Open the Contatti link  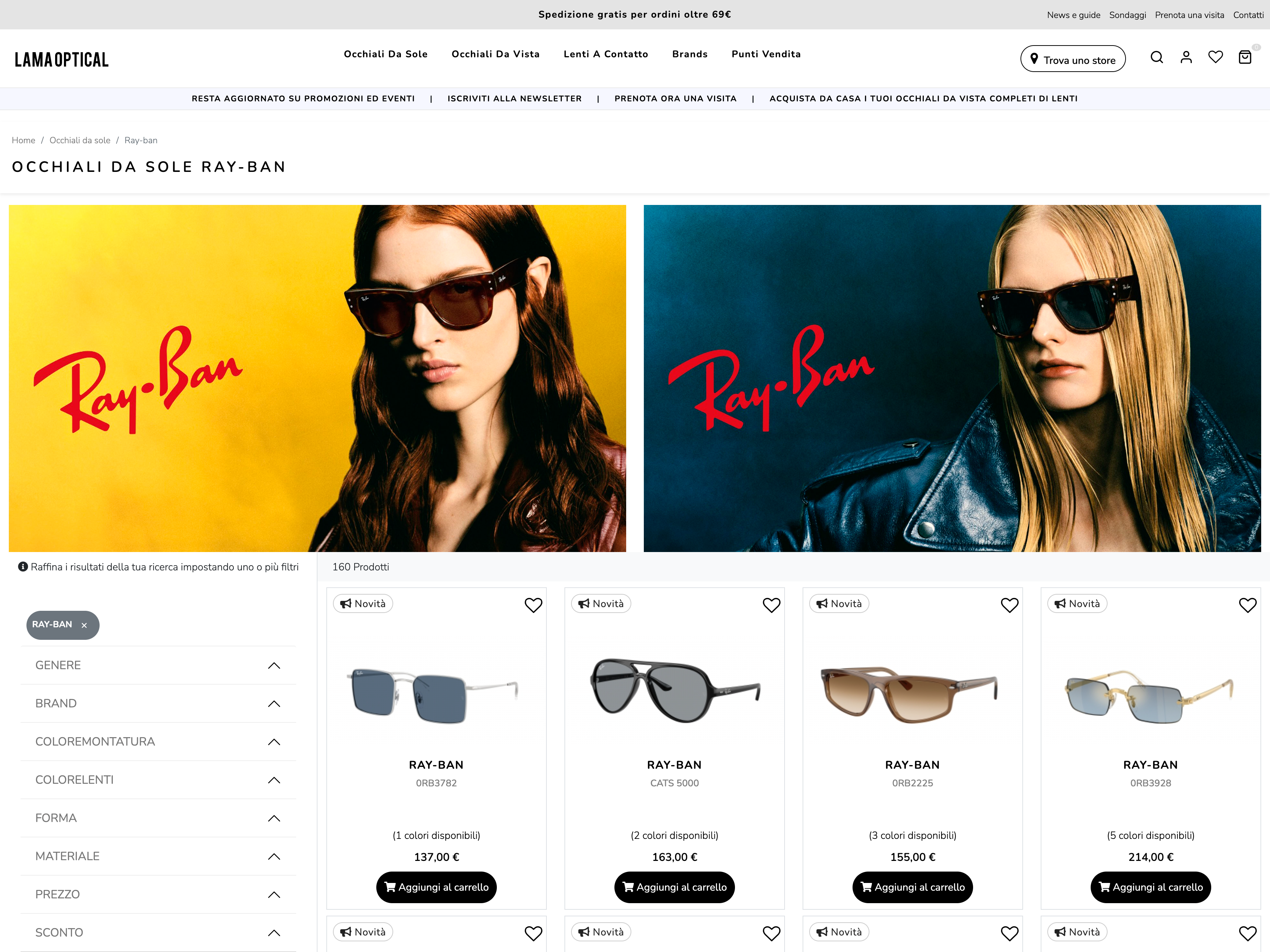[x=1248, y=15]
